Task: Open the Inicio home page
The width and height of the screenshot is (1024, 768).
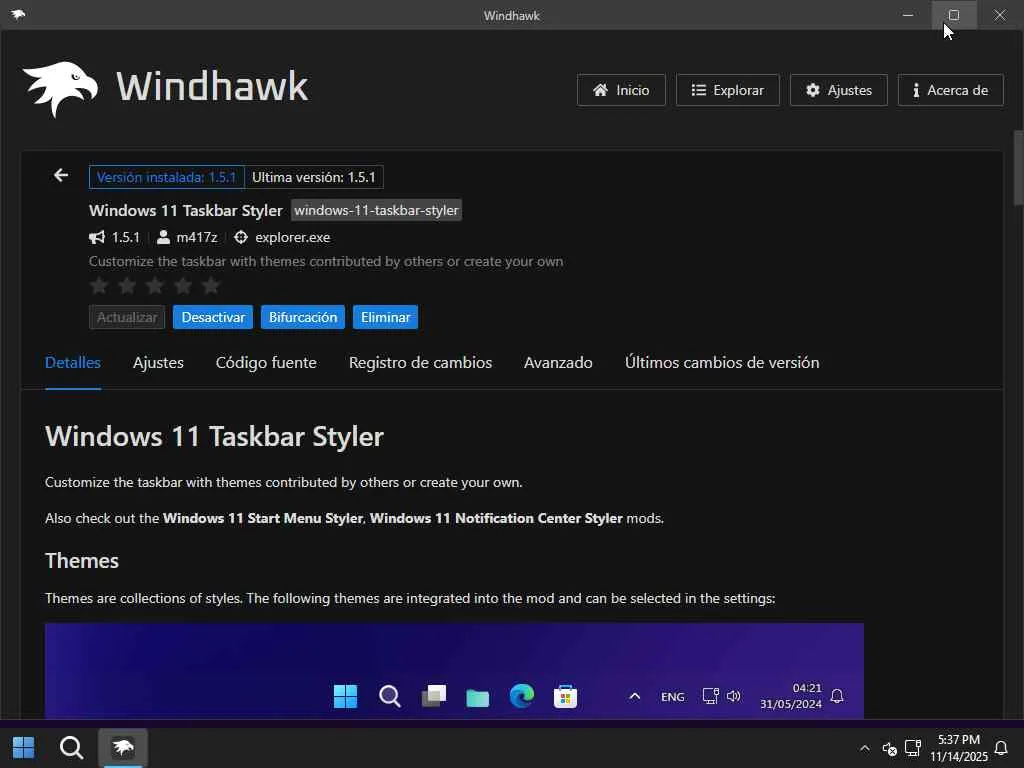Action: [621, 90]
